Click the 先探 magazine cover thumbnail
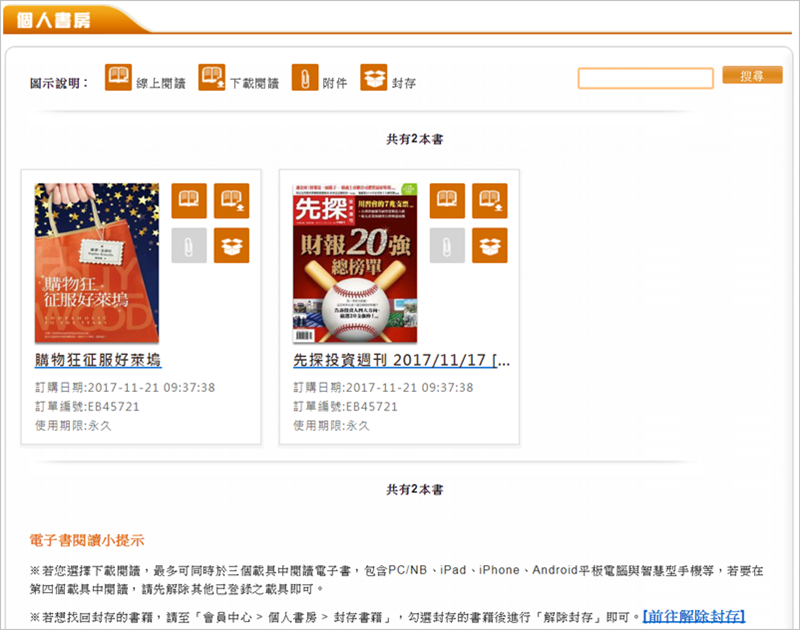800x630 pixels. click(355, 263)
